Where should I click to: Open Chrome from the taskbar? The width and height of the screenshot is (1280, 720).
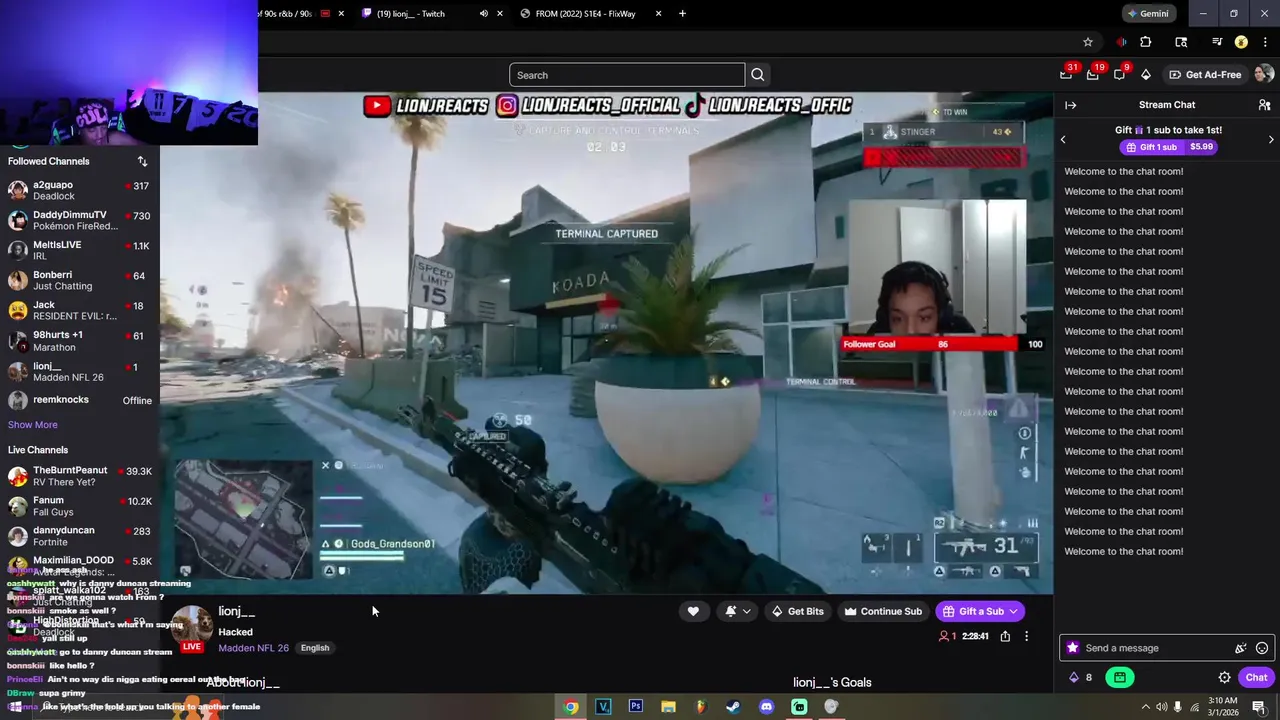pos(570,706)
